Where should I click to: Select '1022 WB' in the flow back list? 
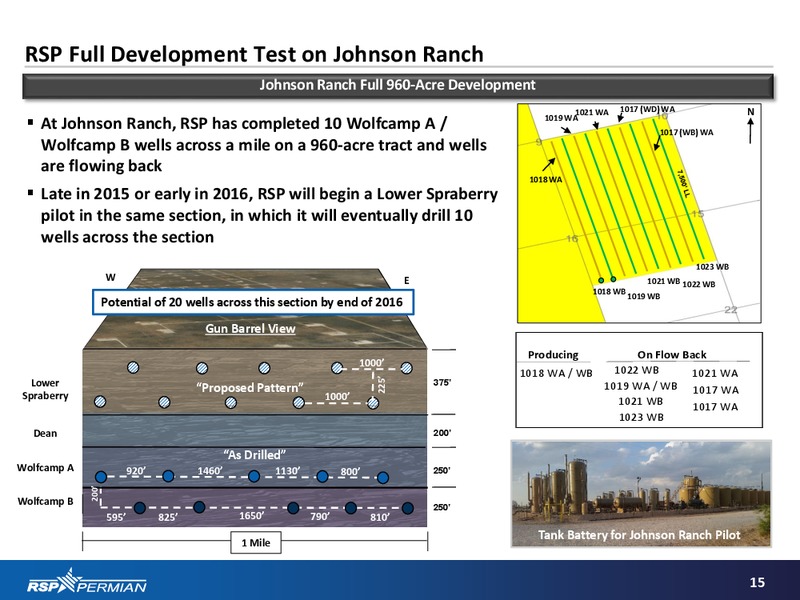pyautogui.click(x=637, y=370)
